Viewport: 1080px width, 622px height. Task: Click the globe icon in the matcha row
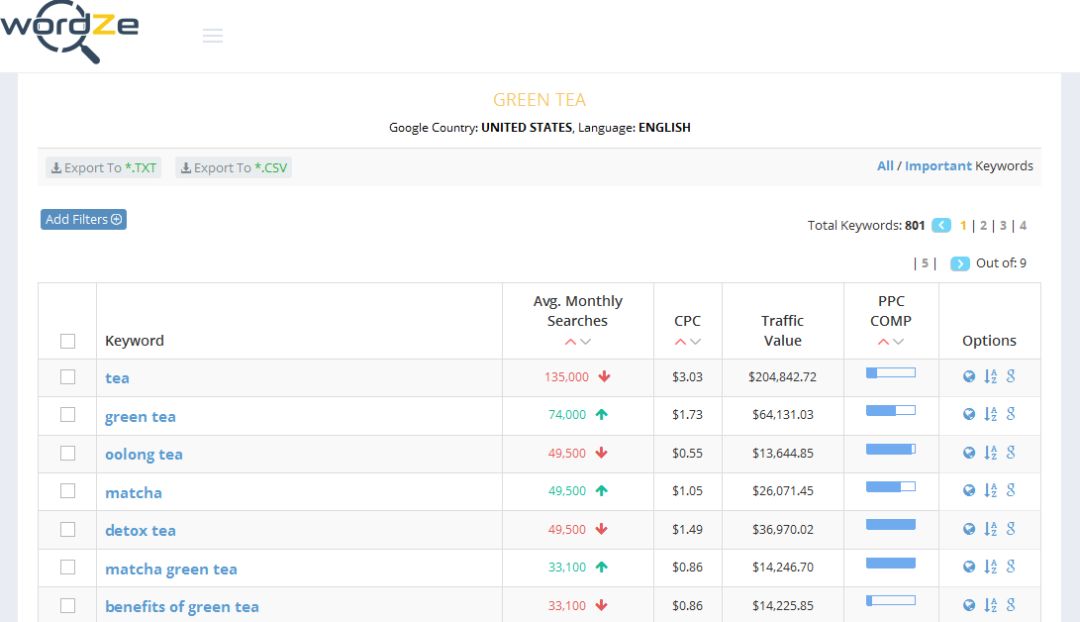tap(969, 491)
